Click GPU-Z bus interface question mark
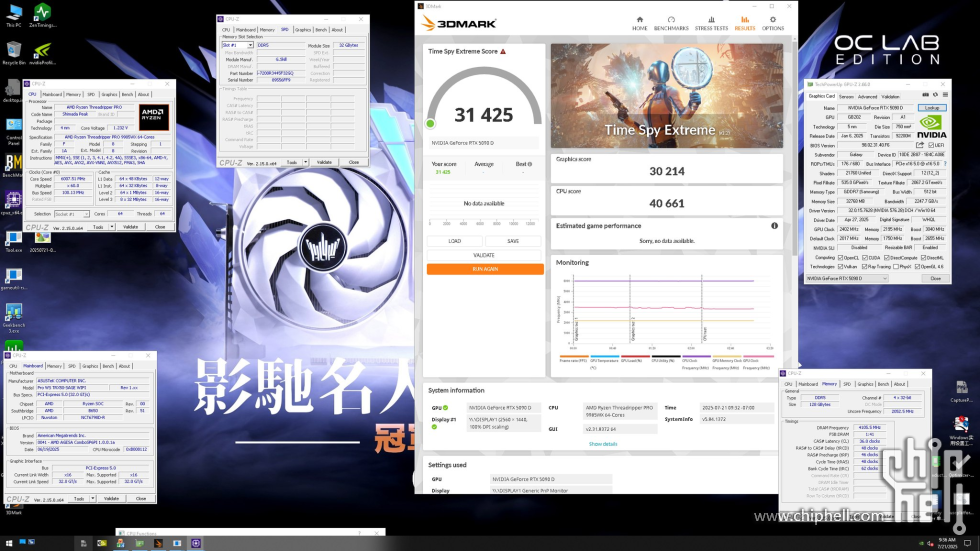 945,164
